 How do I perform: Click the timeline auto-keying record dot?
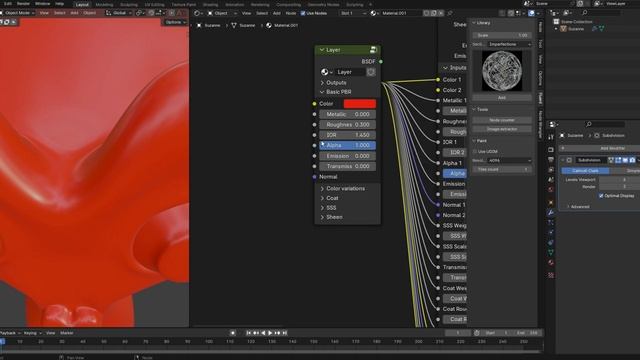pyautogui.click(x=233, y=333)
